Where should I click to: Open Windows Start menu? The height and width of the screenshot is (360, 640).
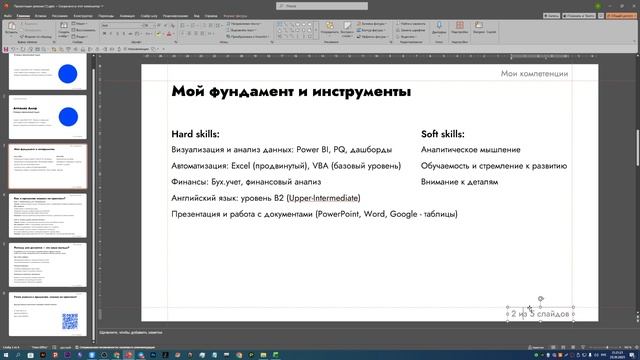coord(6,355)
